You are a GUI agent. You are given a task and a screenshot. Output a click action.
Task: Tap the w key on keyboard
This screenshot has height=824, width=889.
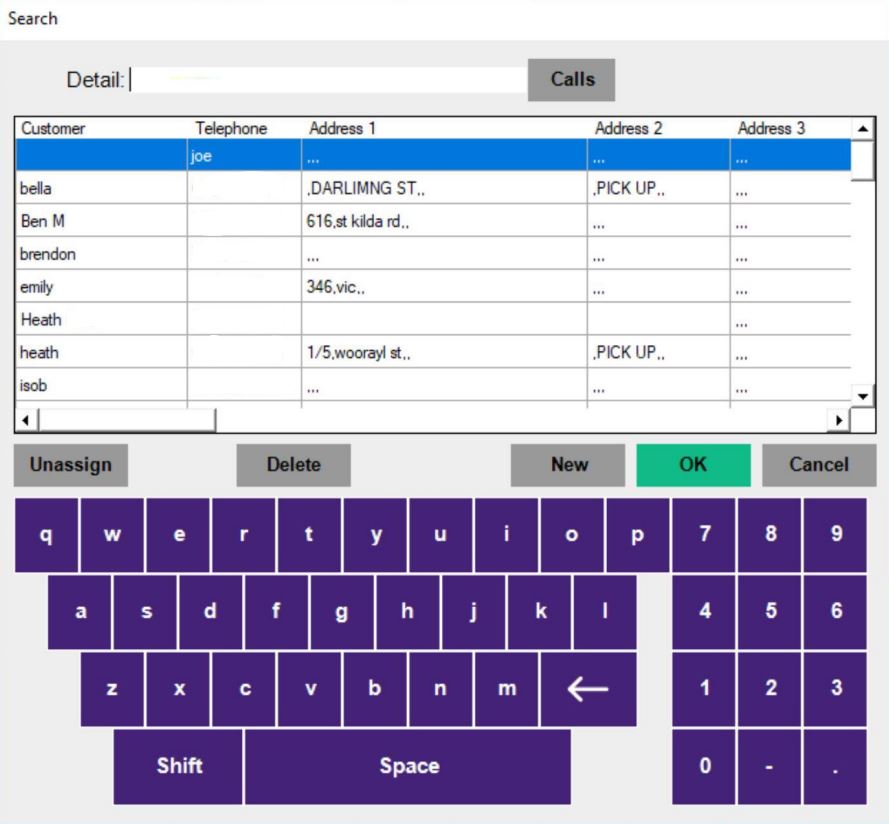(112, 535)
